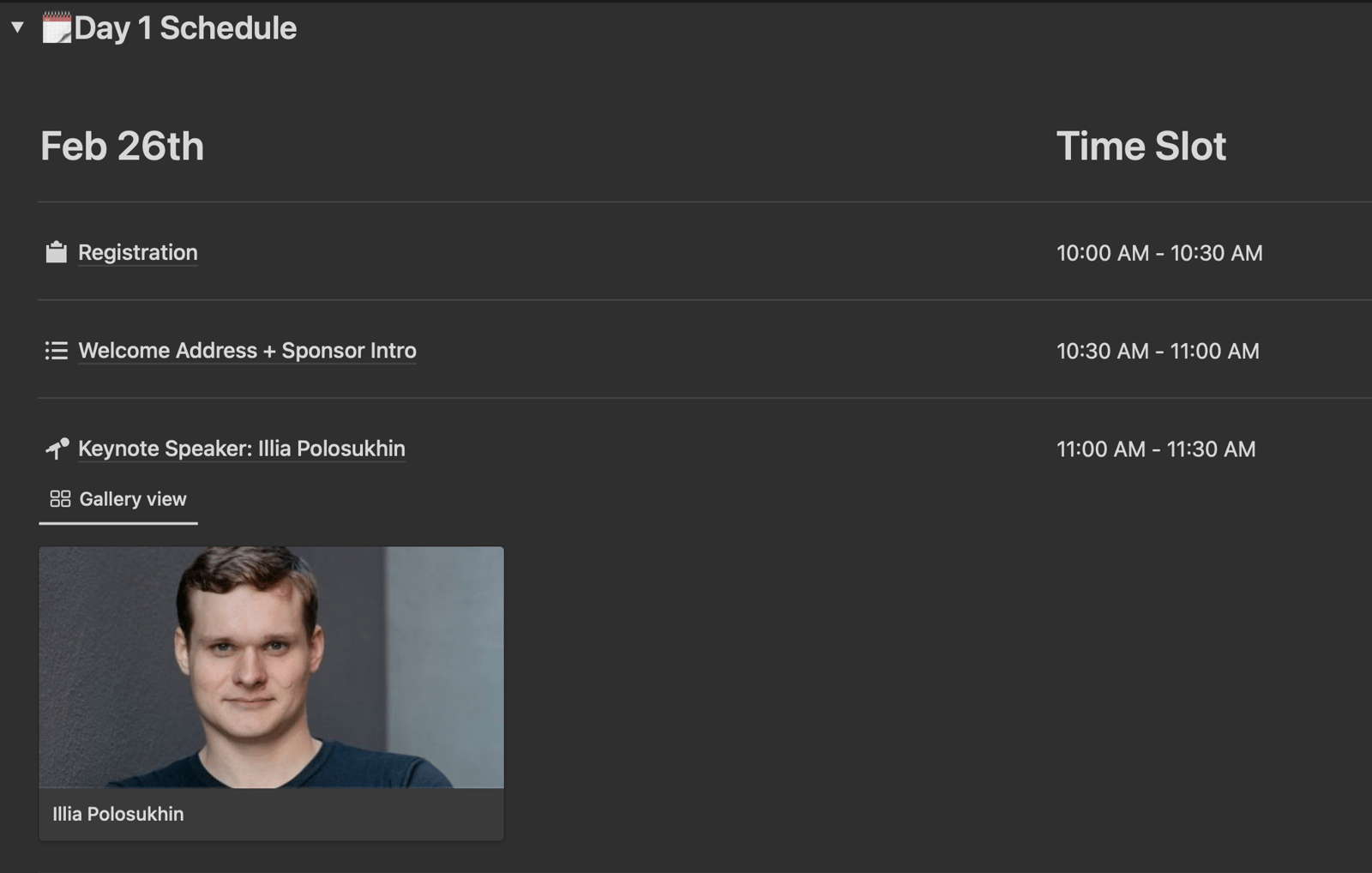Image resolution: width=1372 pixels, height=873 pixels.
Task: Open the Illia Polosukhin photo thumbnail
Action: click(x=271, y=666)
